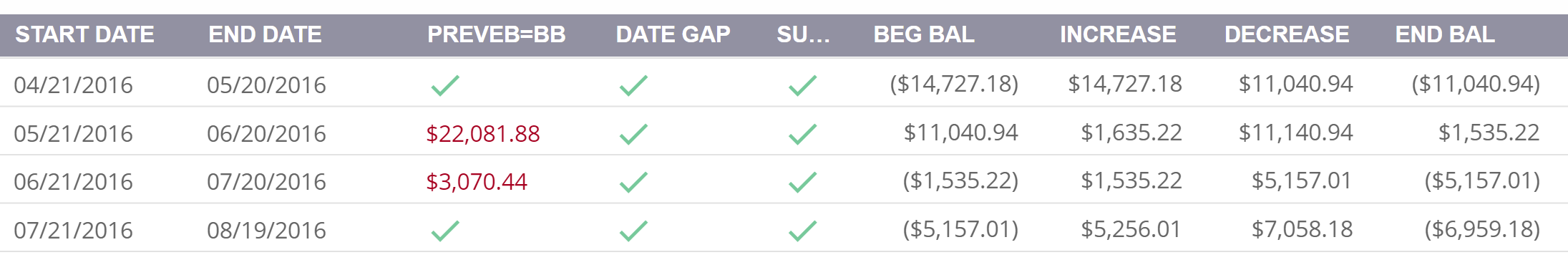Sort by INCREASE column header

pyautogui.click(x=1118, y=34)
